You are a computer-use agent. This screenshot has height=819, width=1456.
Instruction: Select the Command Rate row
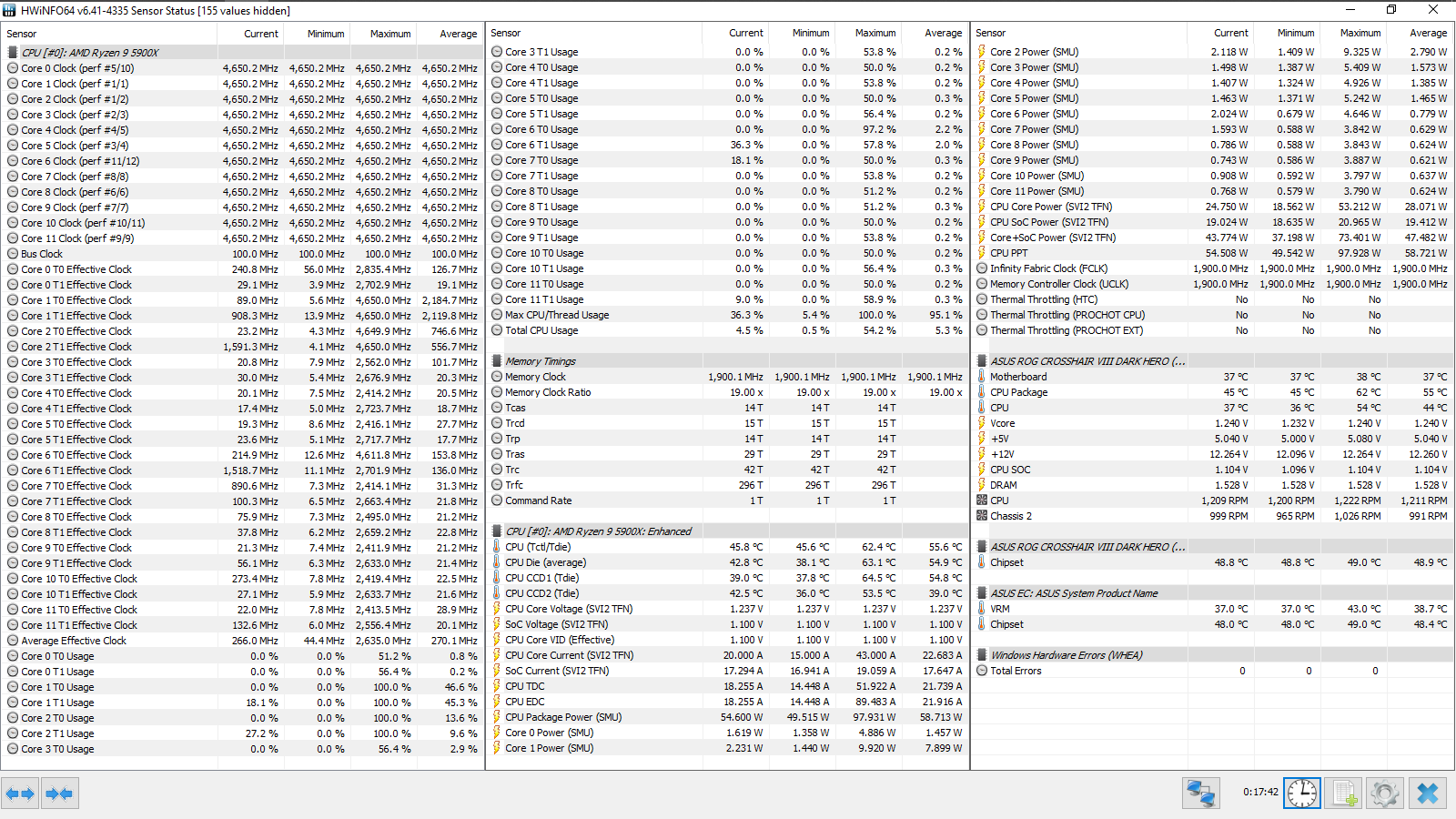click(726, 500)
